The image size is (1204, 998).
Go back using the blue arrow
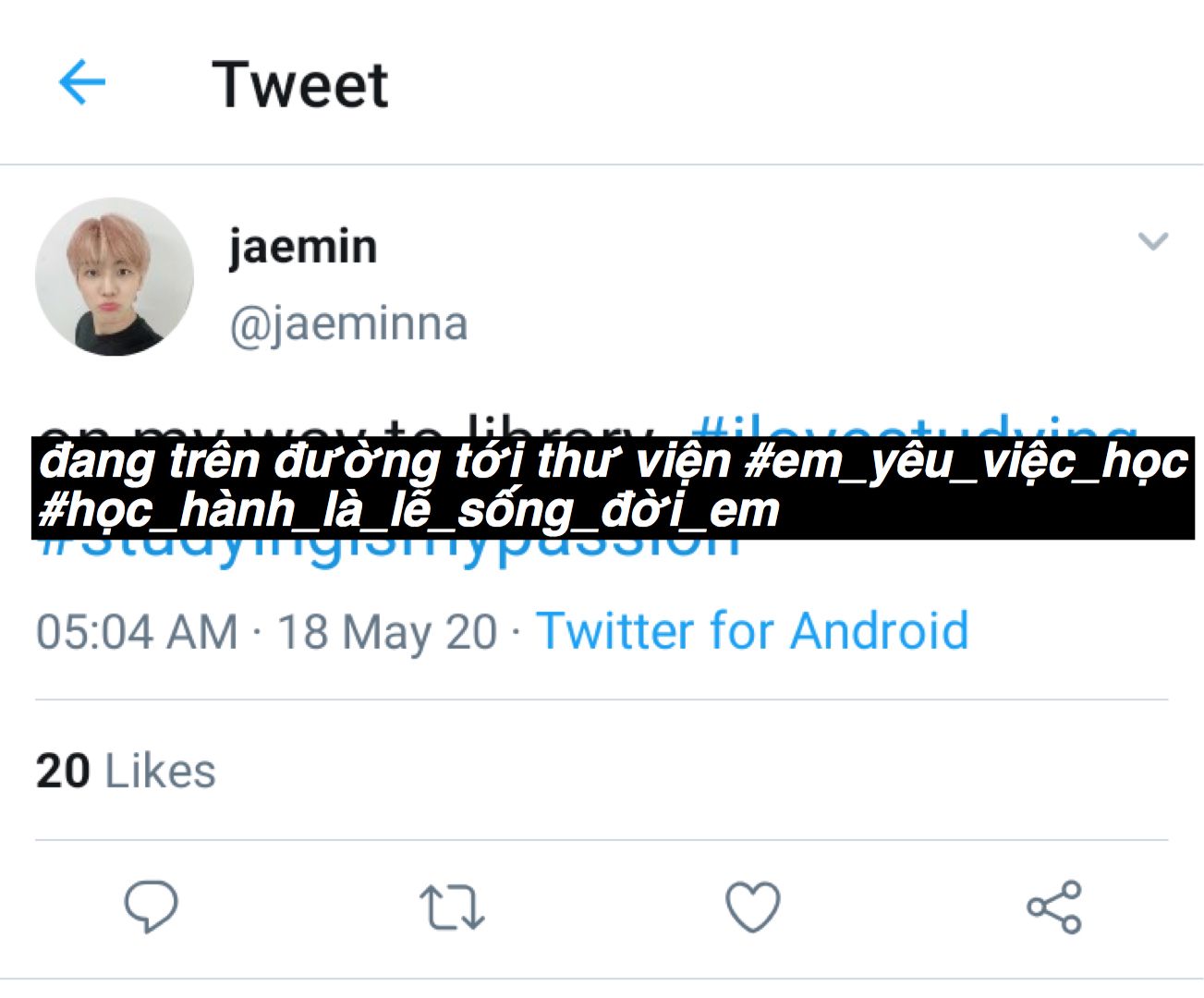[x=82, y=82]
